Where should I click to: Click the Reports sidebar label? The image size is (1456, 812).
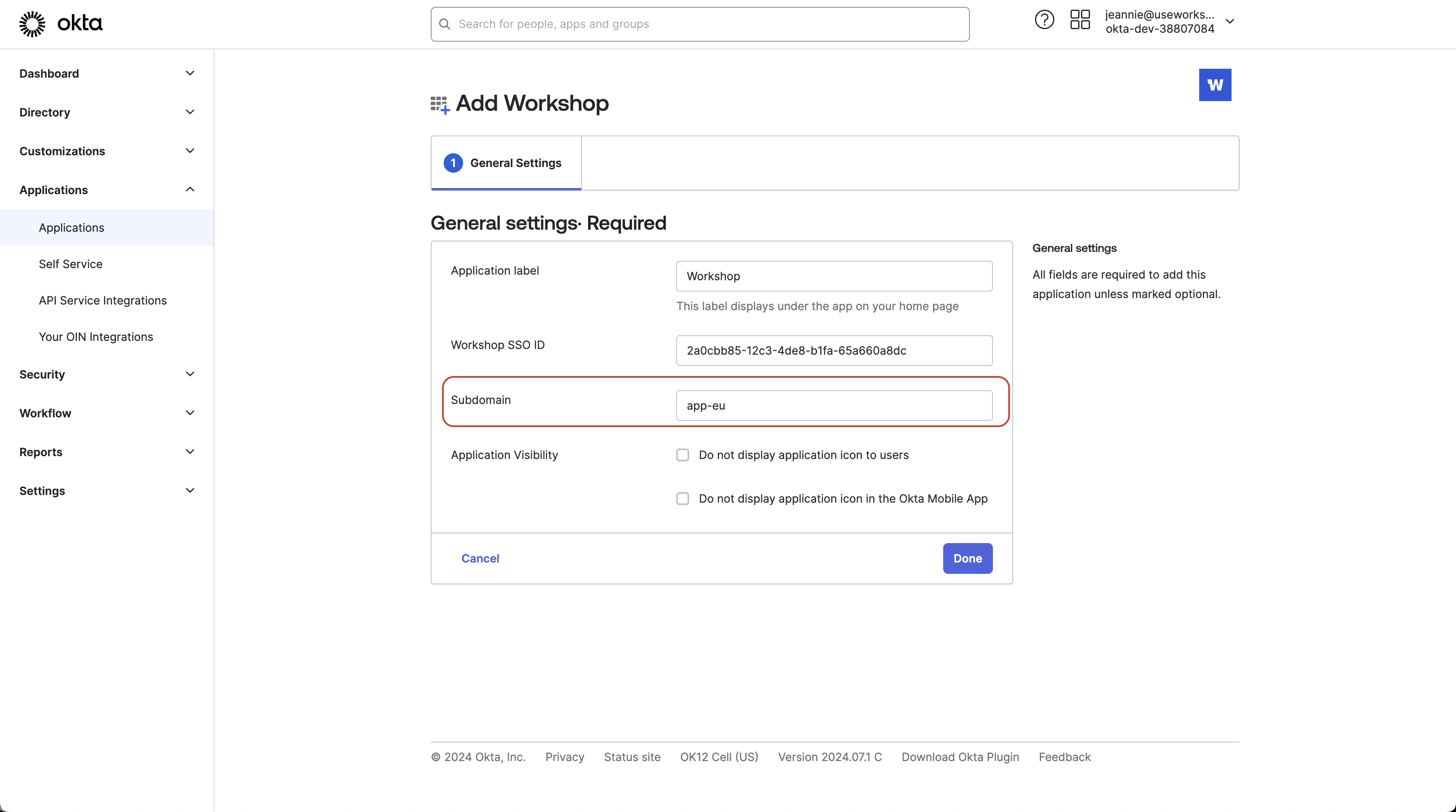point(41,453)
